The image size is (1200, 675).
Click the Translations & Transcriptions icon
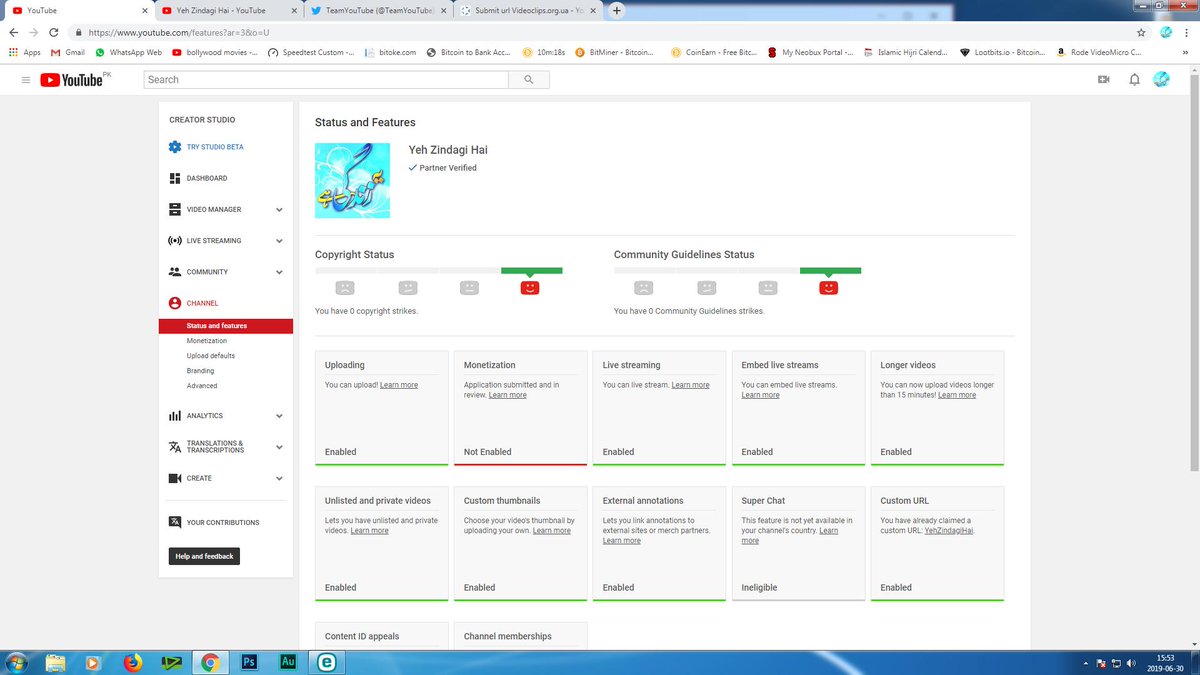pos(175,447)
